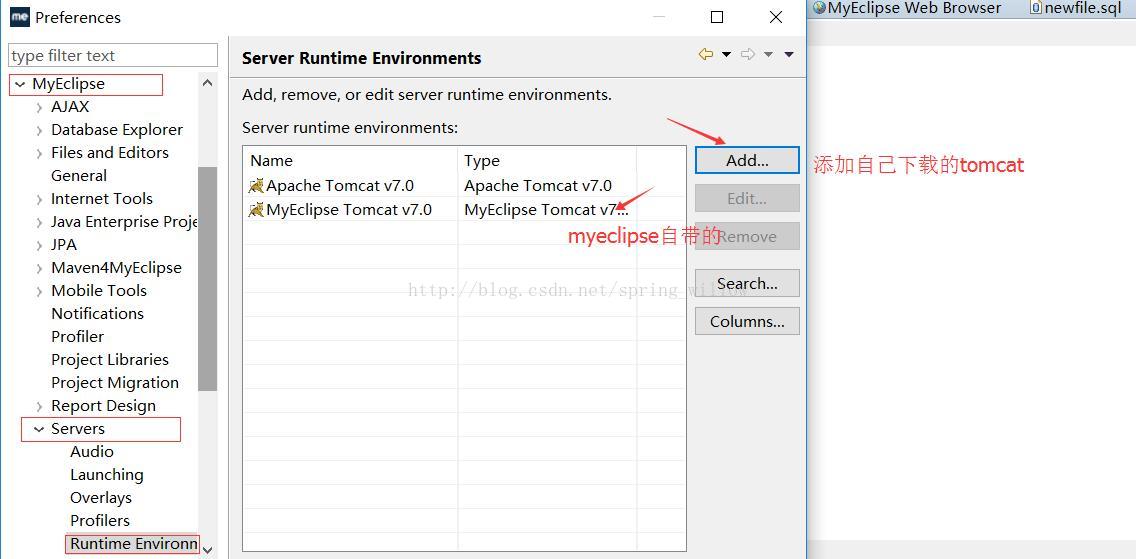Select Internet Tools in the tree

pyautogui.click(x=101, y=199)
